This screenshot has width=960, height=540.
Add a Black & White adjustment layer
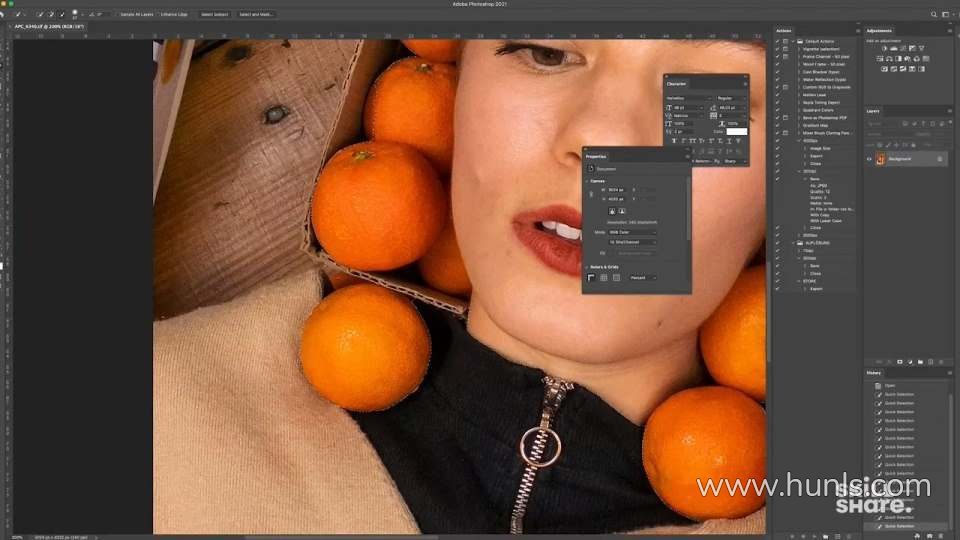[x=898, y=59]
